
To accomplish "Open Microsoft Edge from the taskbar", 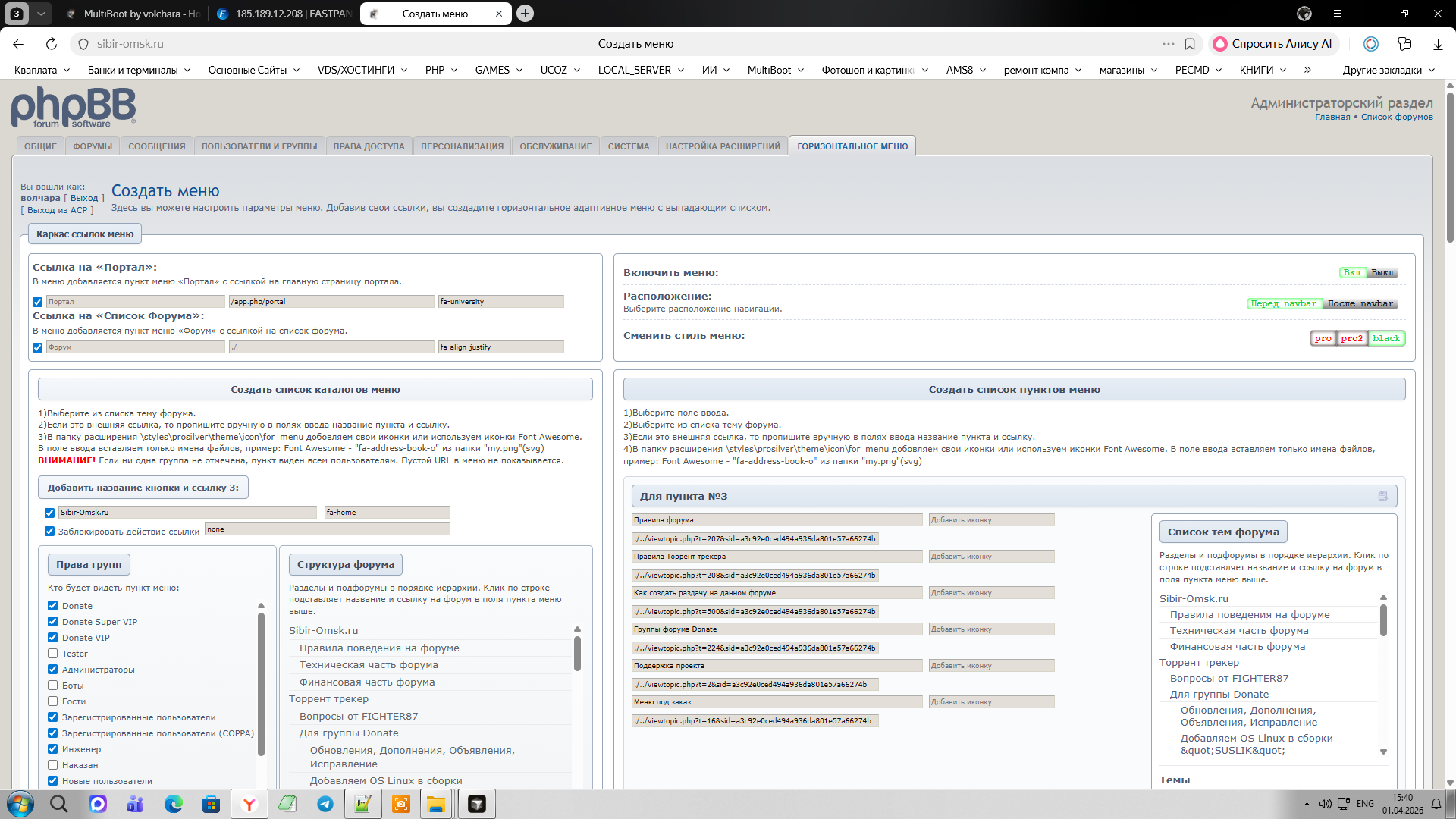I will point(174,804).
